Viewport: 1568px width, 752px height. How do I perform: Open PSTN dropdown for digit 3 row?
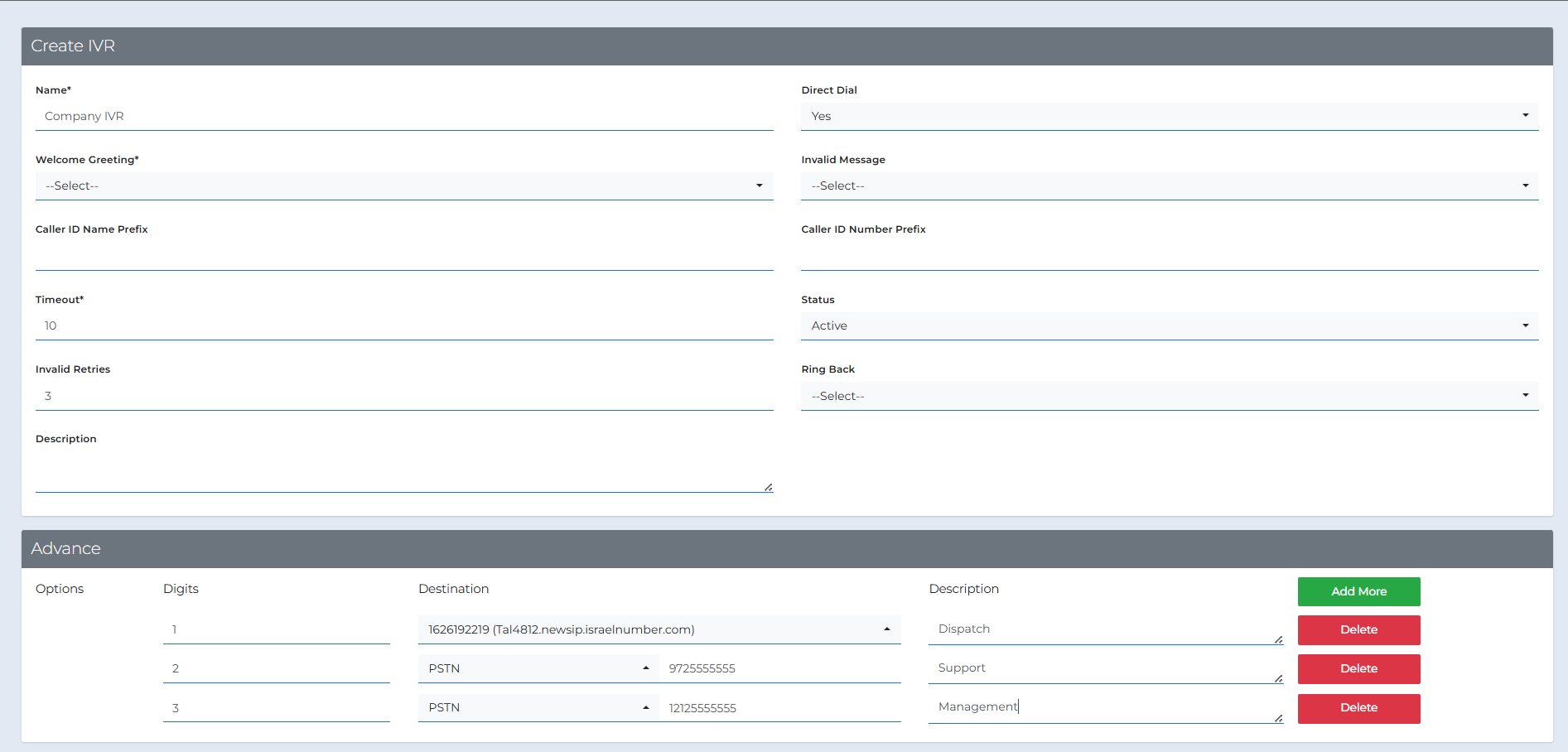click(538, 707)
